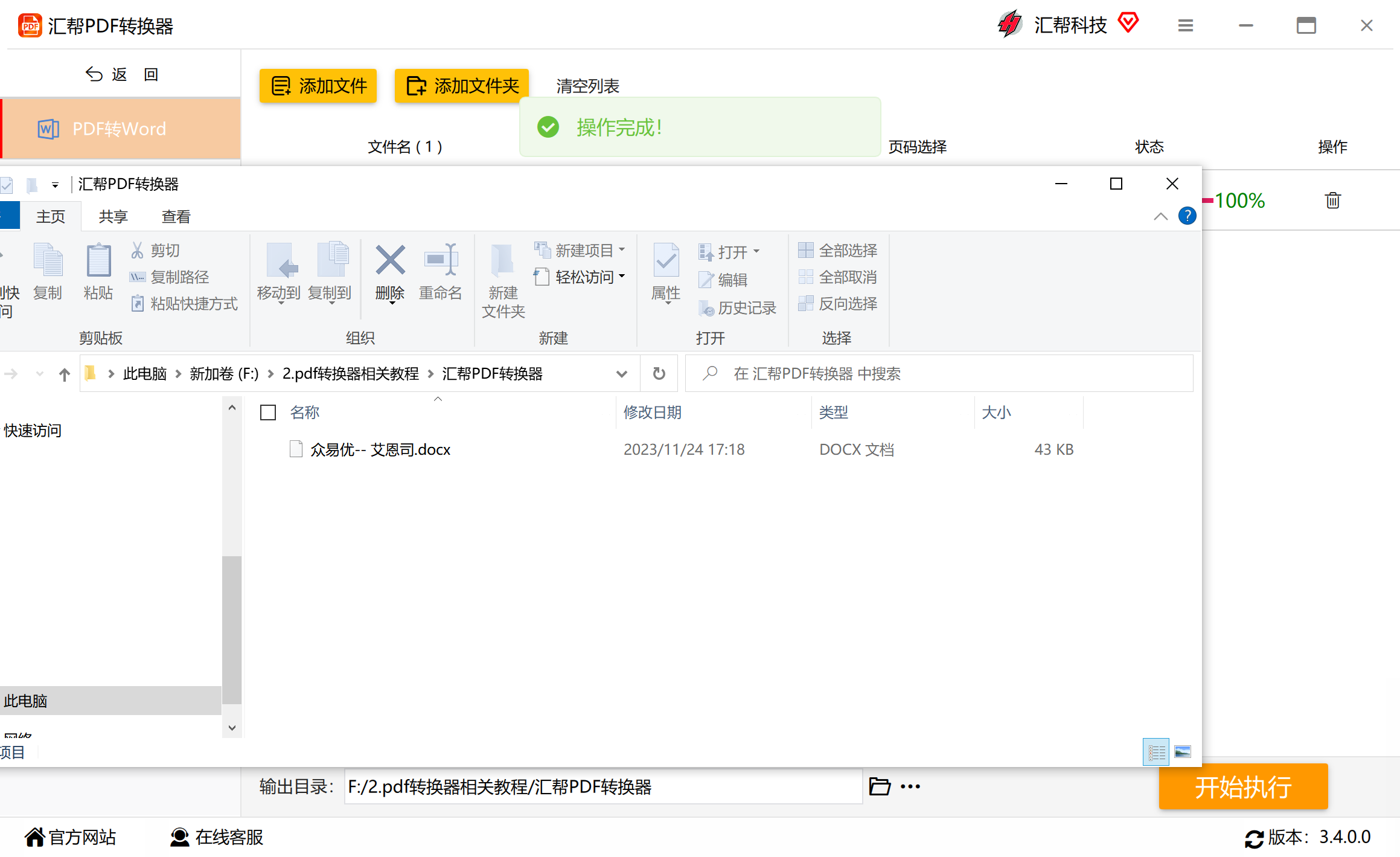Click 粘贴快捷方式 in the ribbon

pos(184,304)
